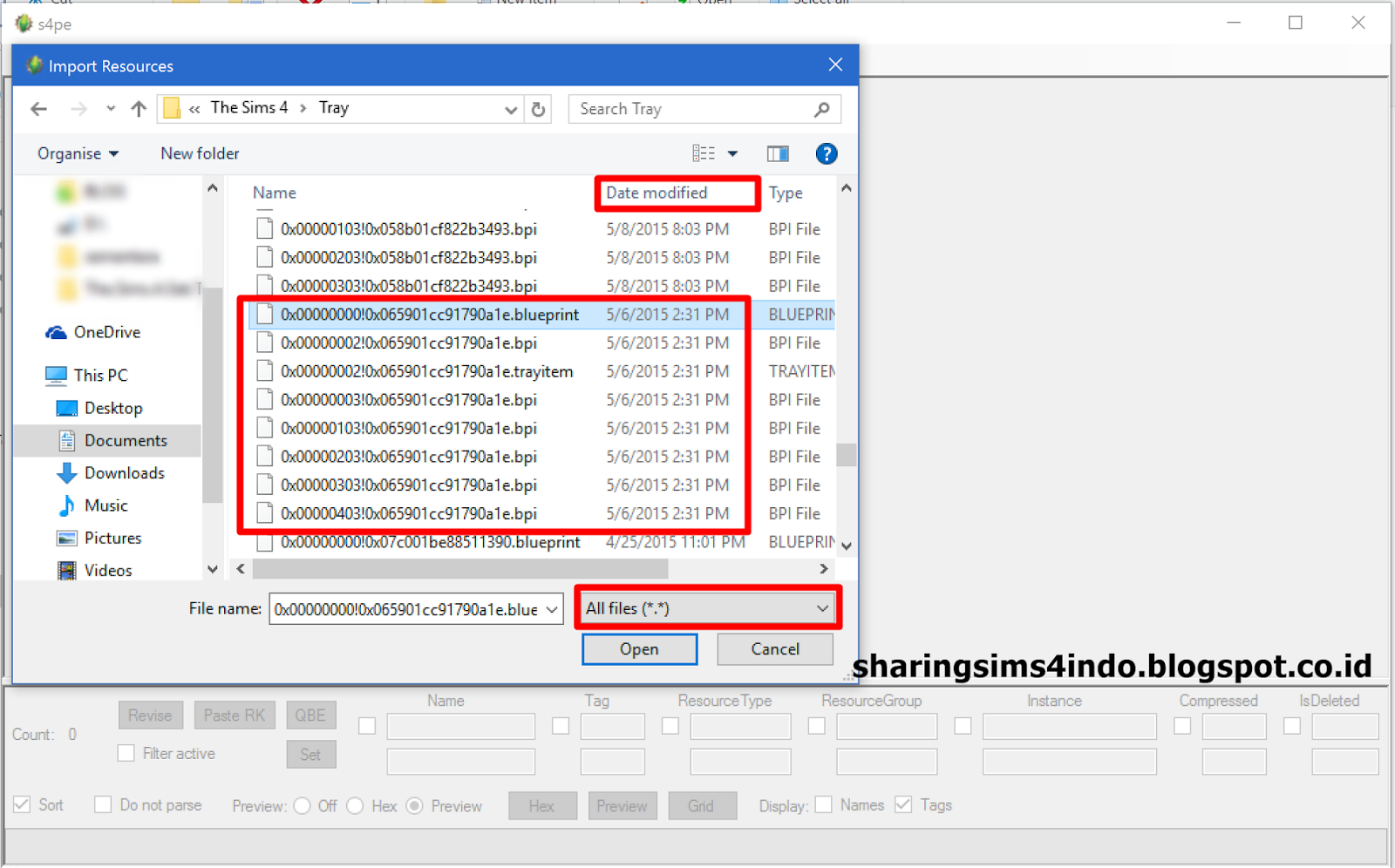Click the up one level arrow

pyautogui.click(x=137, y=108)
